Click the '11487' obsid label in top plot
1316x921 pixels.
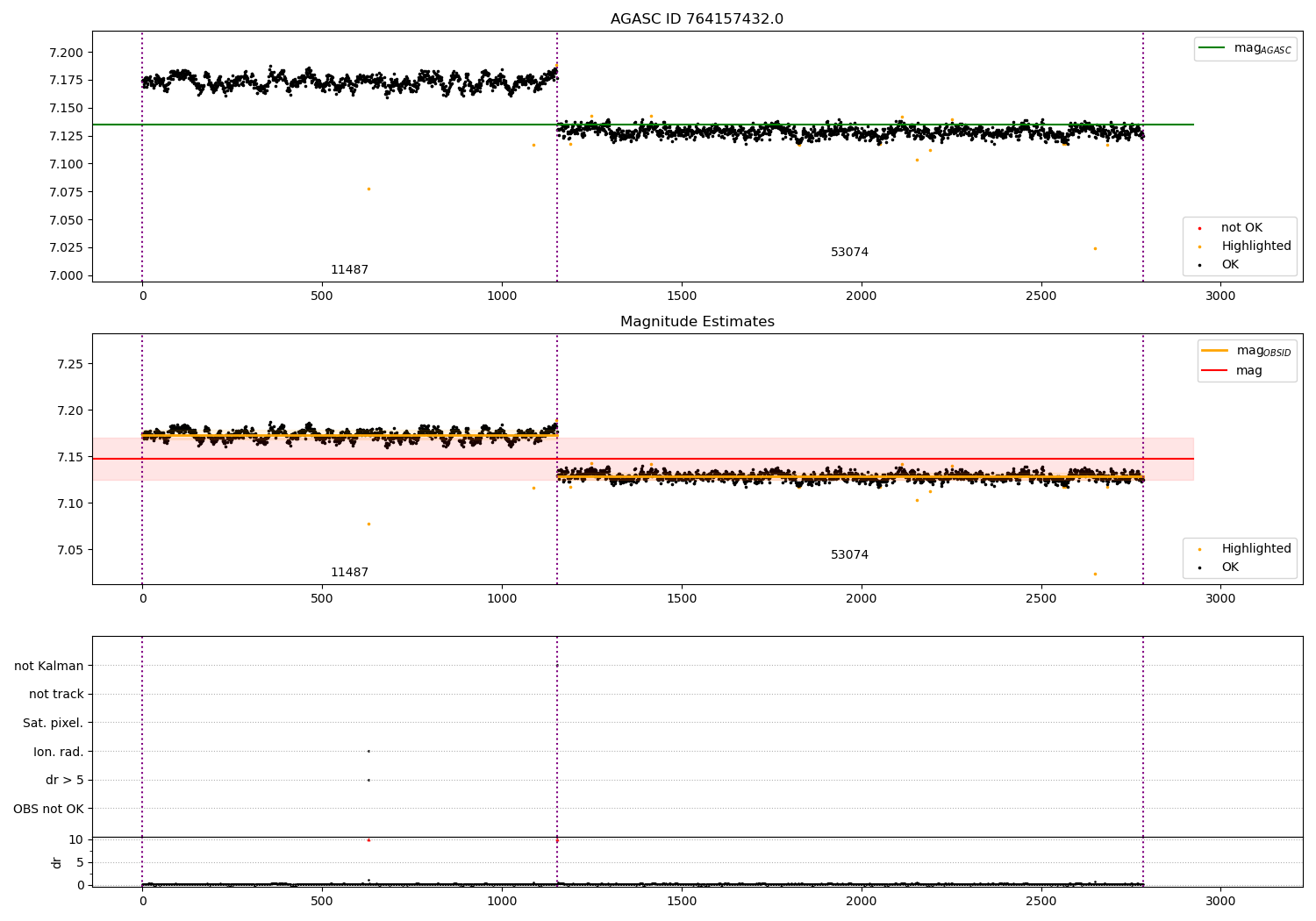pyautogui.click(x=349, y=269)
